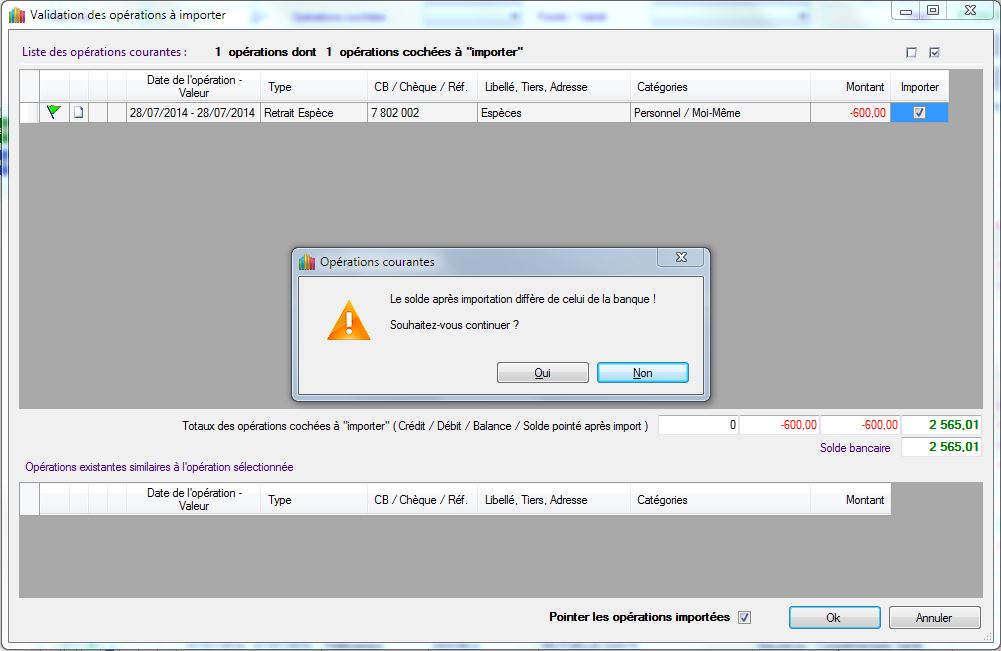1001x651 pixels.
Task: Click the app icon in the Opérations courantes title bar
Action: point(307,262)
